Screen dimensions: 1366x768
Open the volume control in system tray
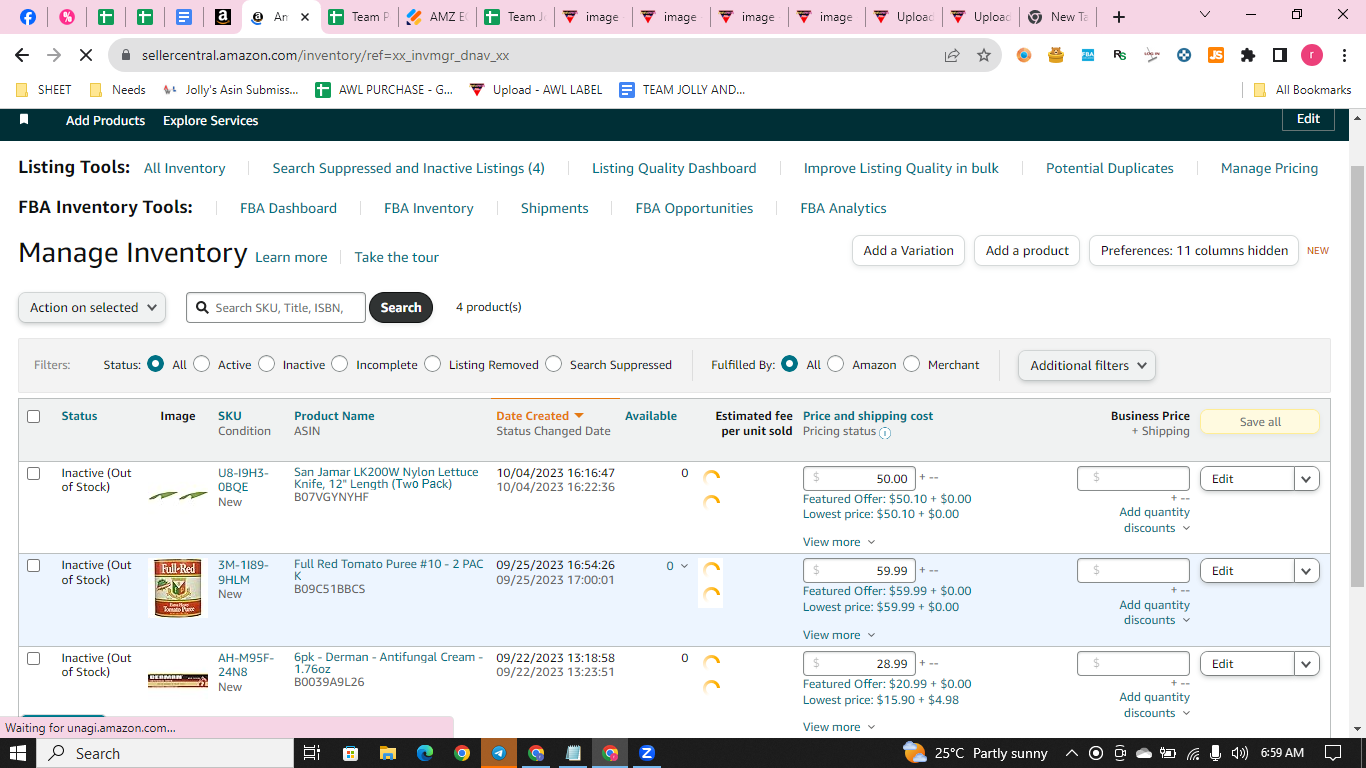tap(1240, 753)
